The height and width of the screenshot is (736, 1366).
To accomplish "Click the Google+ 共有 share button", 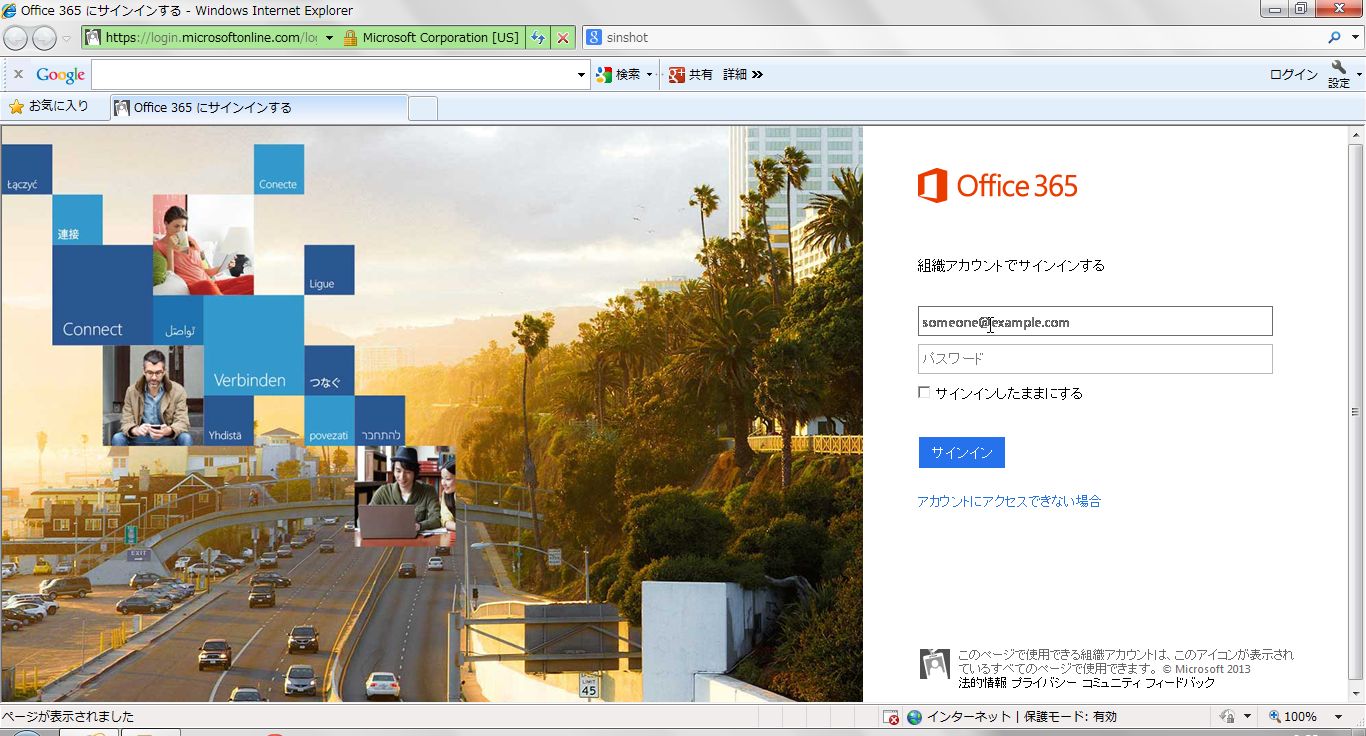I will coord(691,74).
